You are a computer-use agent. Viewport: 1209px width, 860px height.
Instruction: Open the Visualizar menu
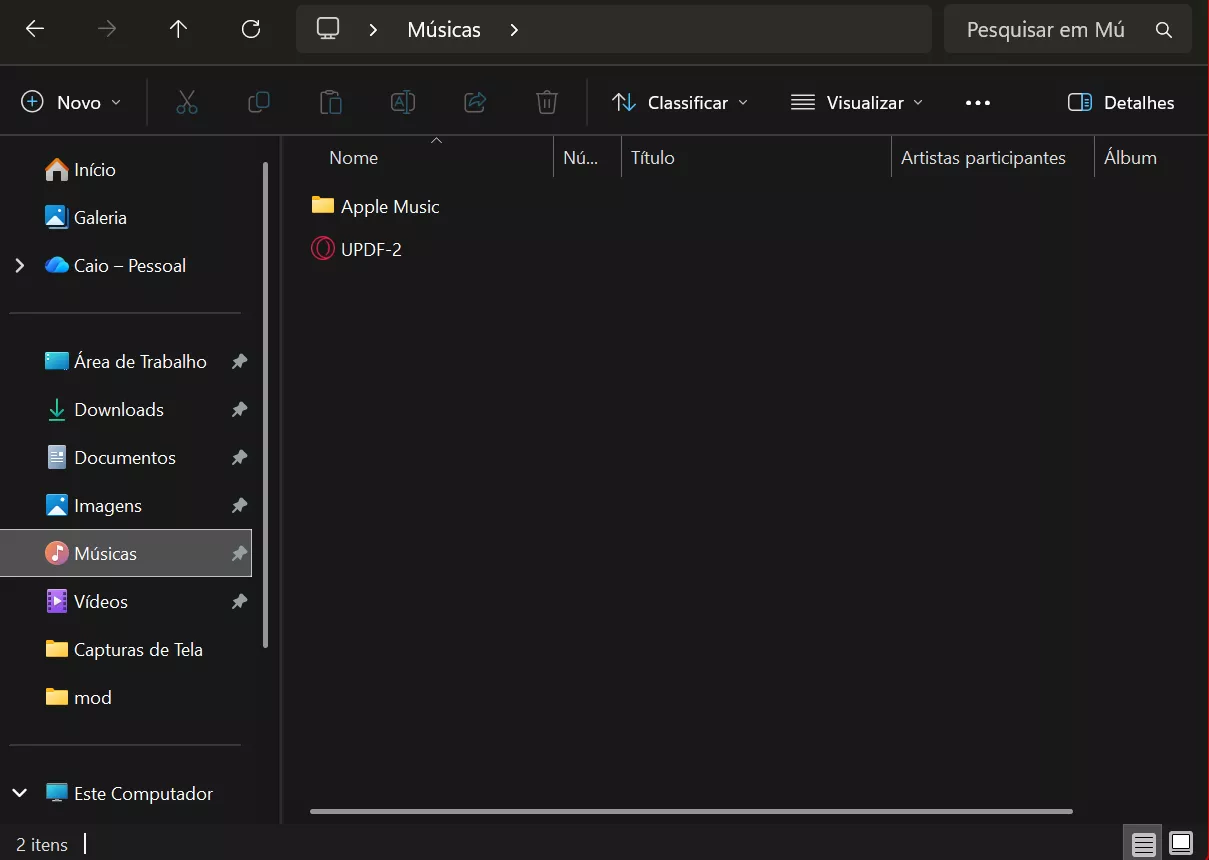click(x=857, y=102)
